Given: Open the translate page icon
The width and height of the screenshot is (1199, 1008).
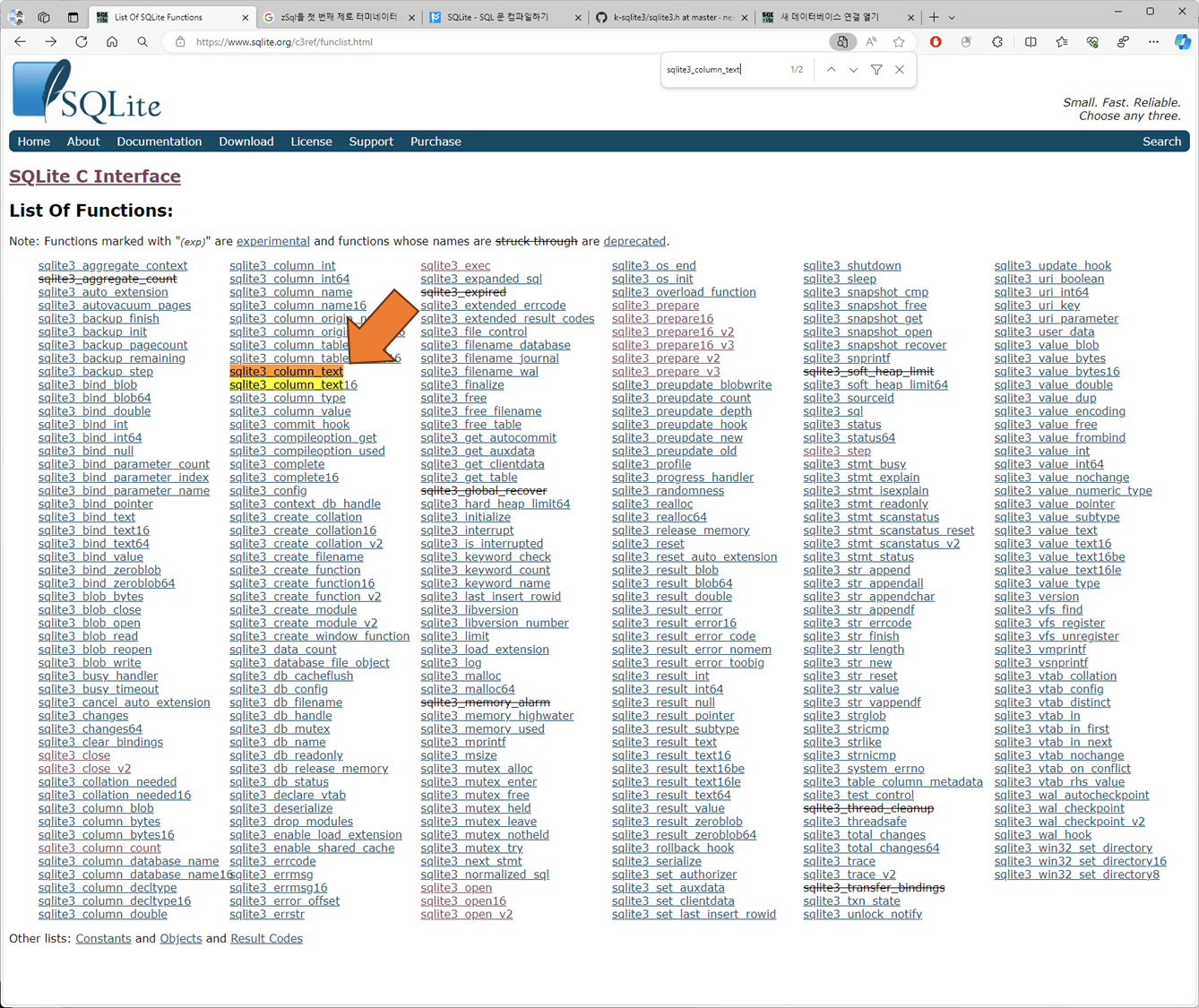Looking at the screenshot, I should [x=841, y=42].
